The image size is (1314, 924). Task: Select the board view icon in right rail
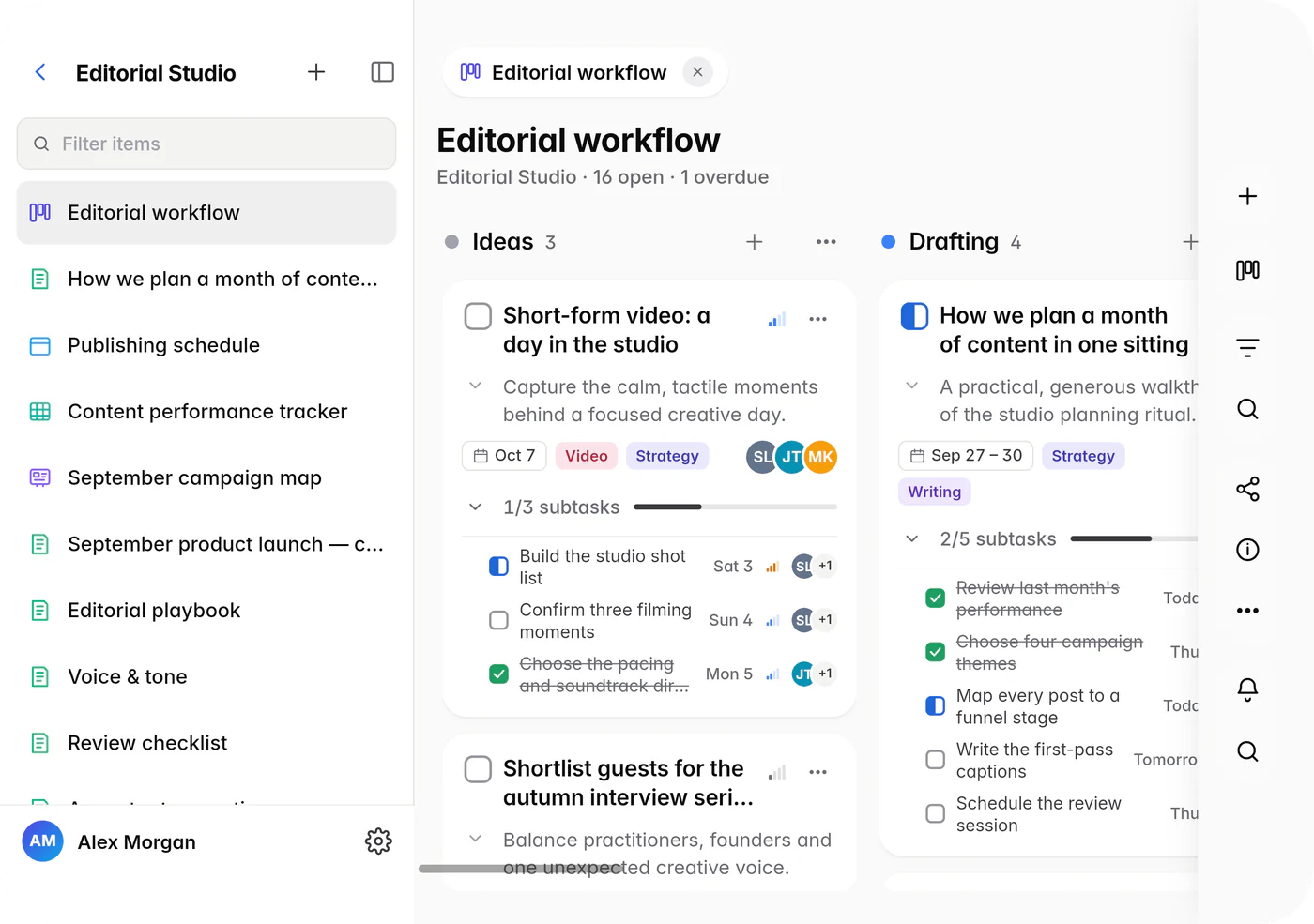[1247, 270]
